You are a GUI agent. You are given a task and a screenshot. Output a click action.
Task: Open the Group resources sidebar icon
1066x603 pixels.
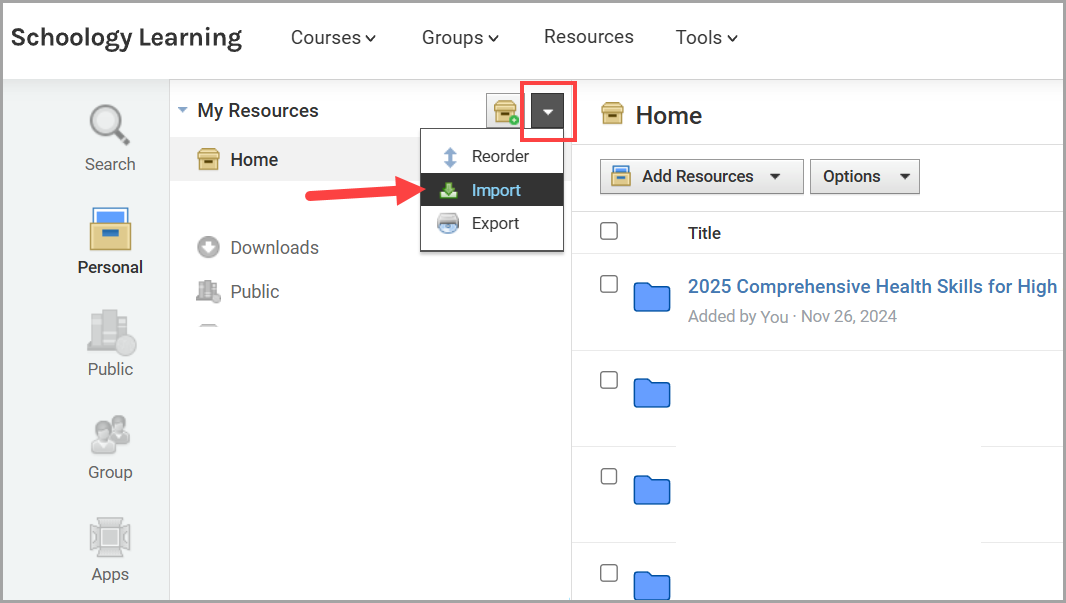click(x=110, y=435)
